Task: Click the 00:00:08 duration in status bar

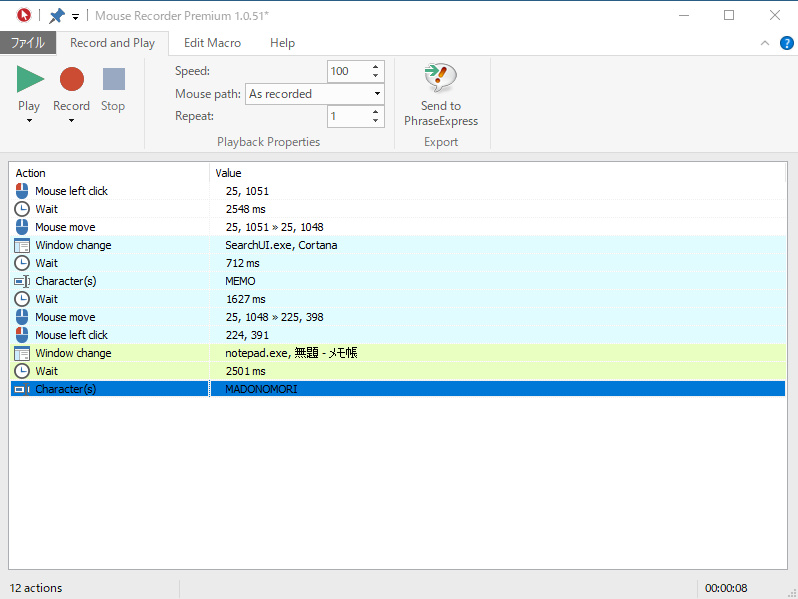Action: (x=726, y=588)
